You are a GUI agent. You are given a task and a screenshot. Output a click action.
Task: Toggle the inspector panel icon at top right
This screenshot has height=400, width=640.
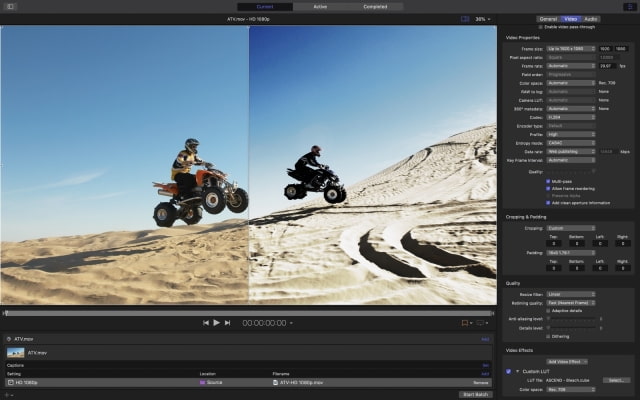click(x=628, y=6)
